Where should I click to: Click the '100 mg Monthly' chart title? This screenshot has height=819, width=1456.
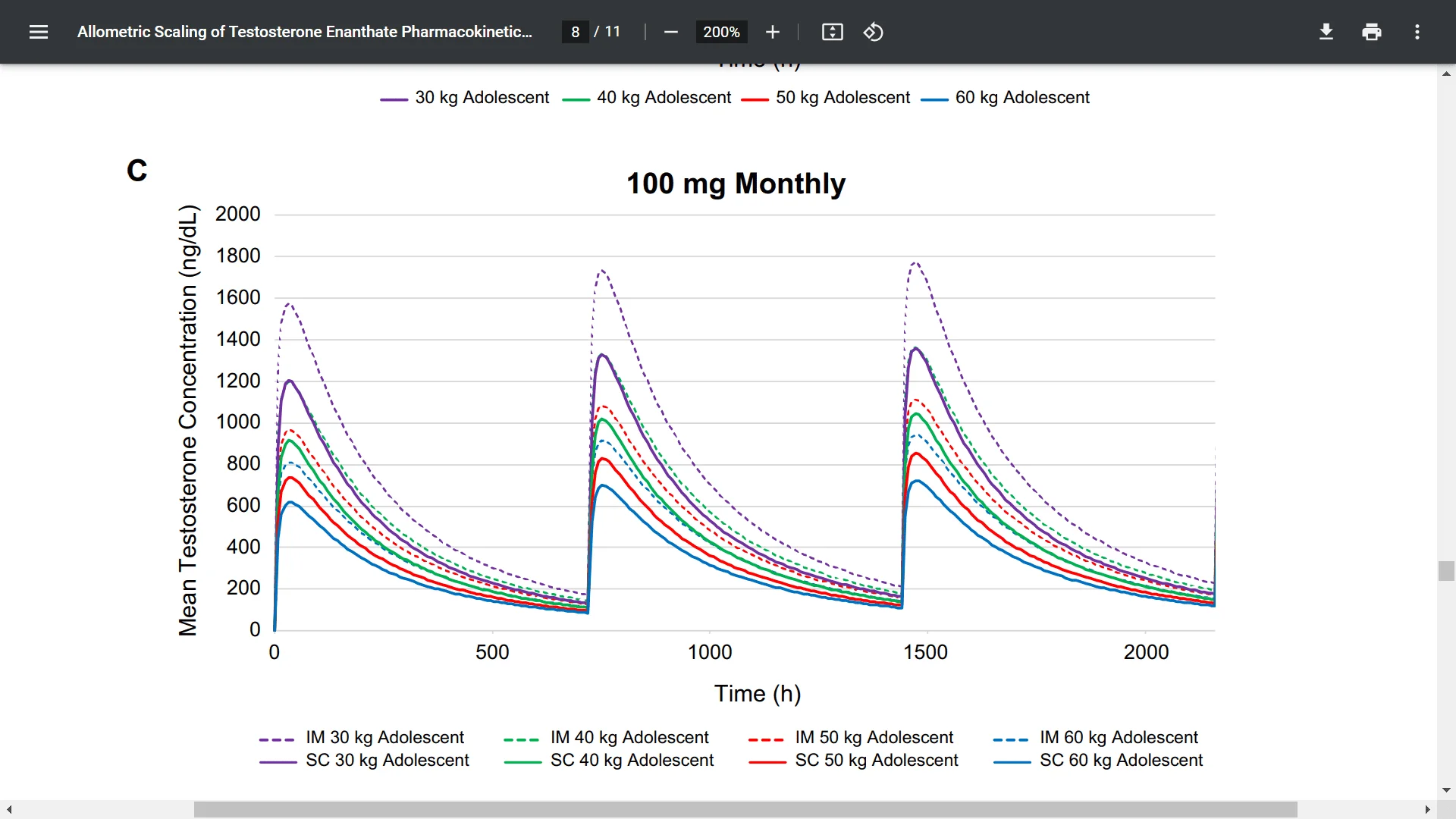736,184
